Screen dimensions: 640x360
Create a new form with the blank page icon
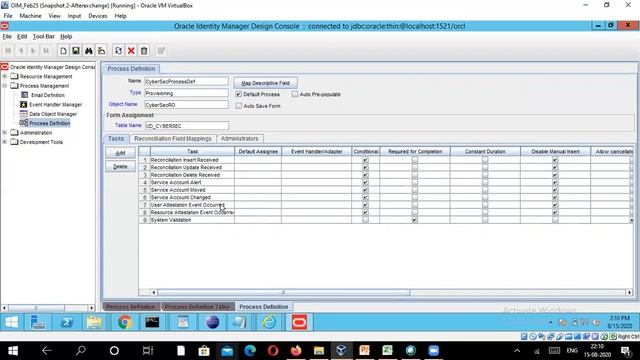click(x=63, y=51)
